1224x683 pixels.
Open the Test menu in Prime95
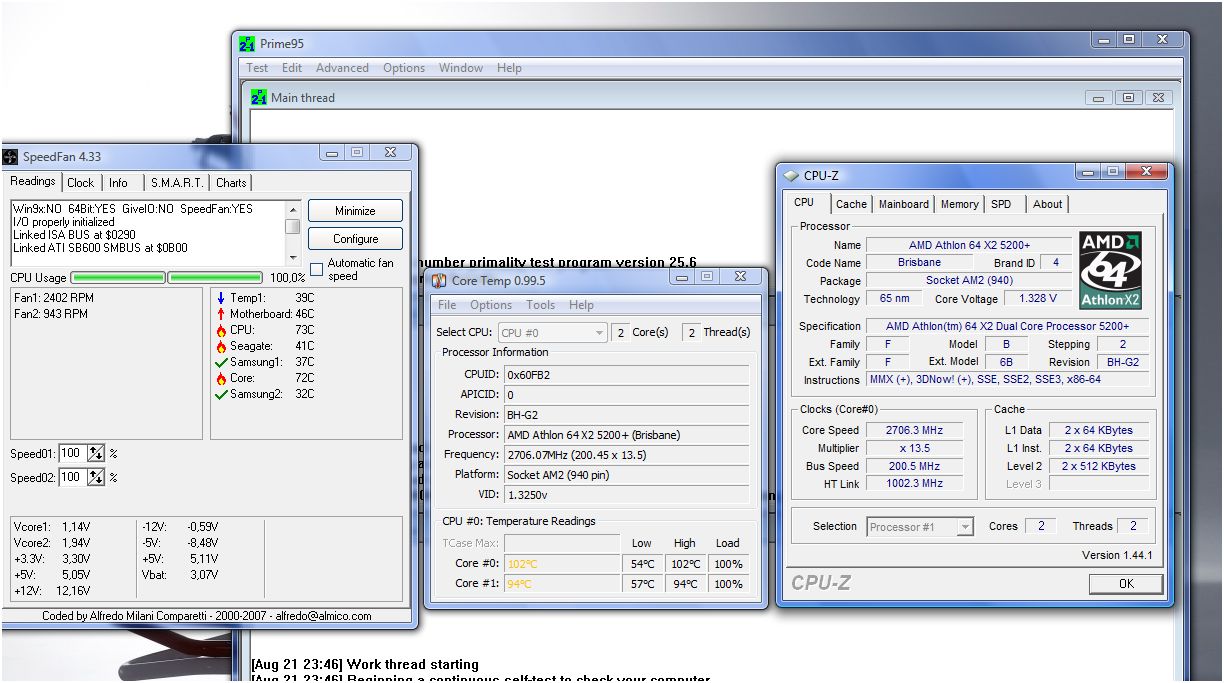pos(257,68)
